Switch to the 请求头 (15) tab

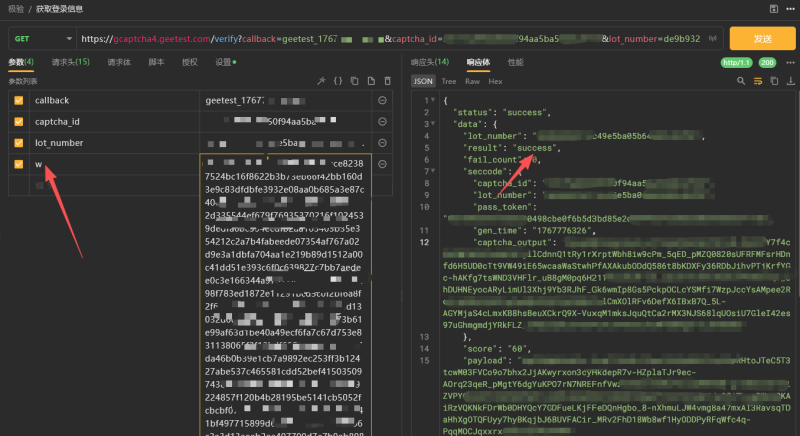(70, 62)
